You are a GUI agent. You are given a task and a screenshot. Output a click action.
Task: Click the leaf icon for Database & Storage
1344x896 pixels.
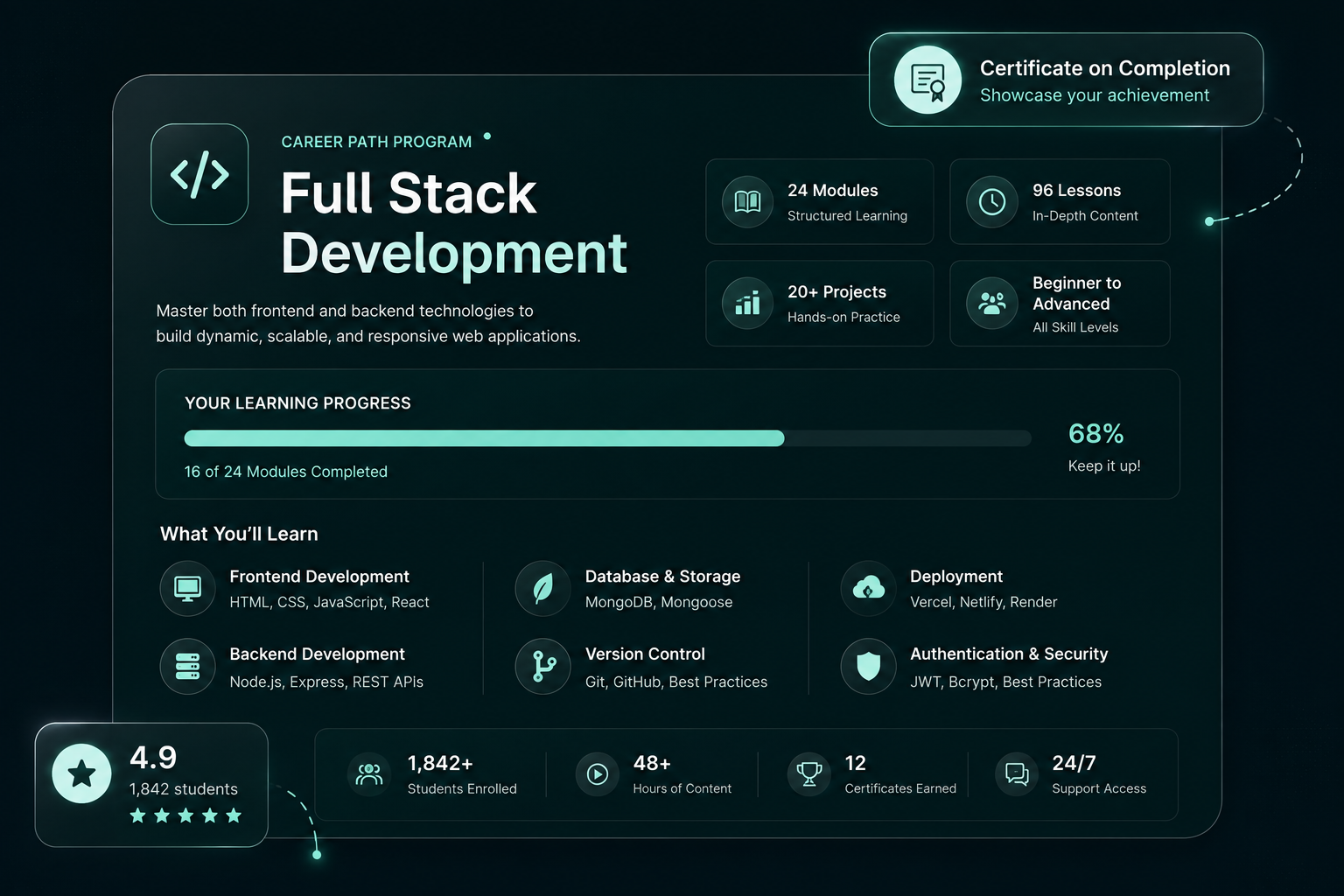[542, 588]
